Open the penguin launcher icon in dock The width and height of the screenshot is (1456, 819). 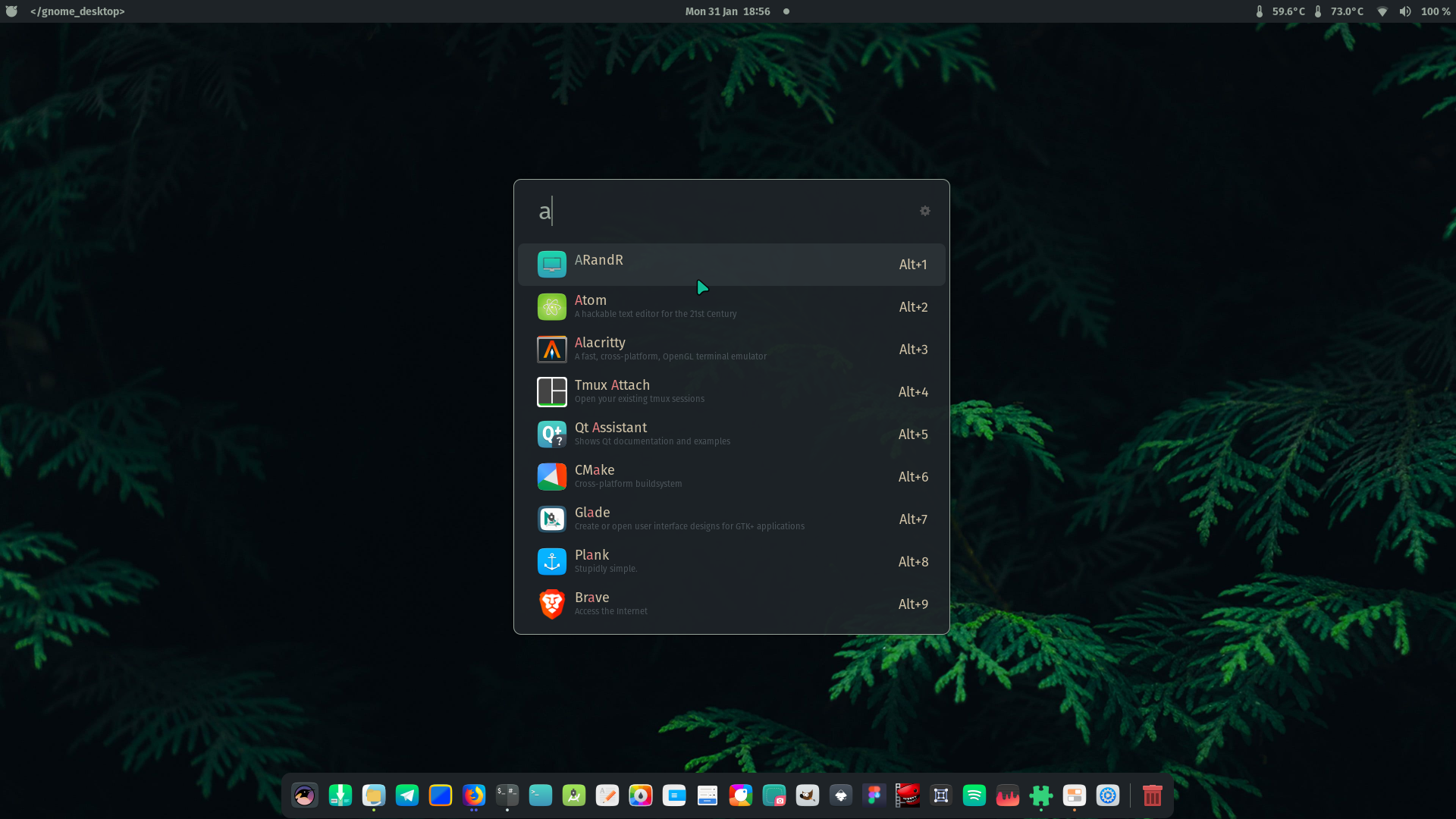pos(305,795)
